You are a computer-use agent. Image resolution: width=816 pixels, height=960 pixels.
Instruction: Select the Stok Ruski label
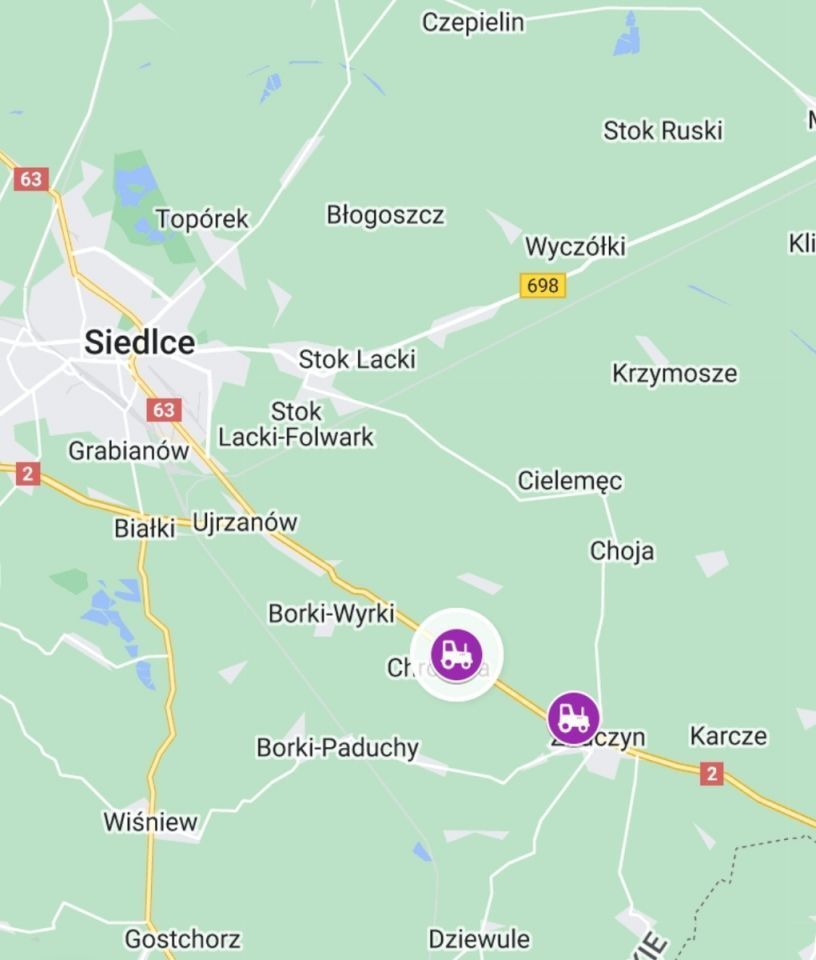(x=663, y=130)
